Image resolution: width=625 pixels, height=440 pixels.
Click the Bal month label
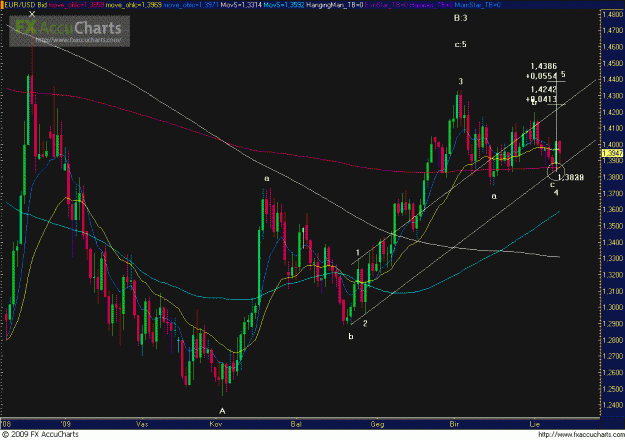click(296, 424)
